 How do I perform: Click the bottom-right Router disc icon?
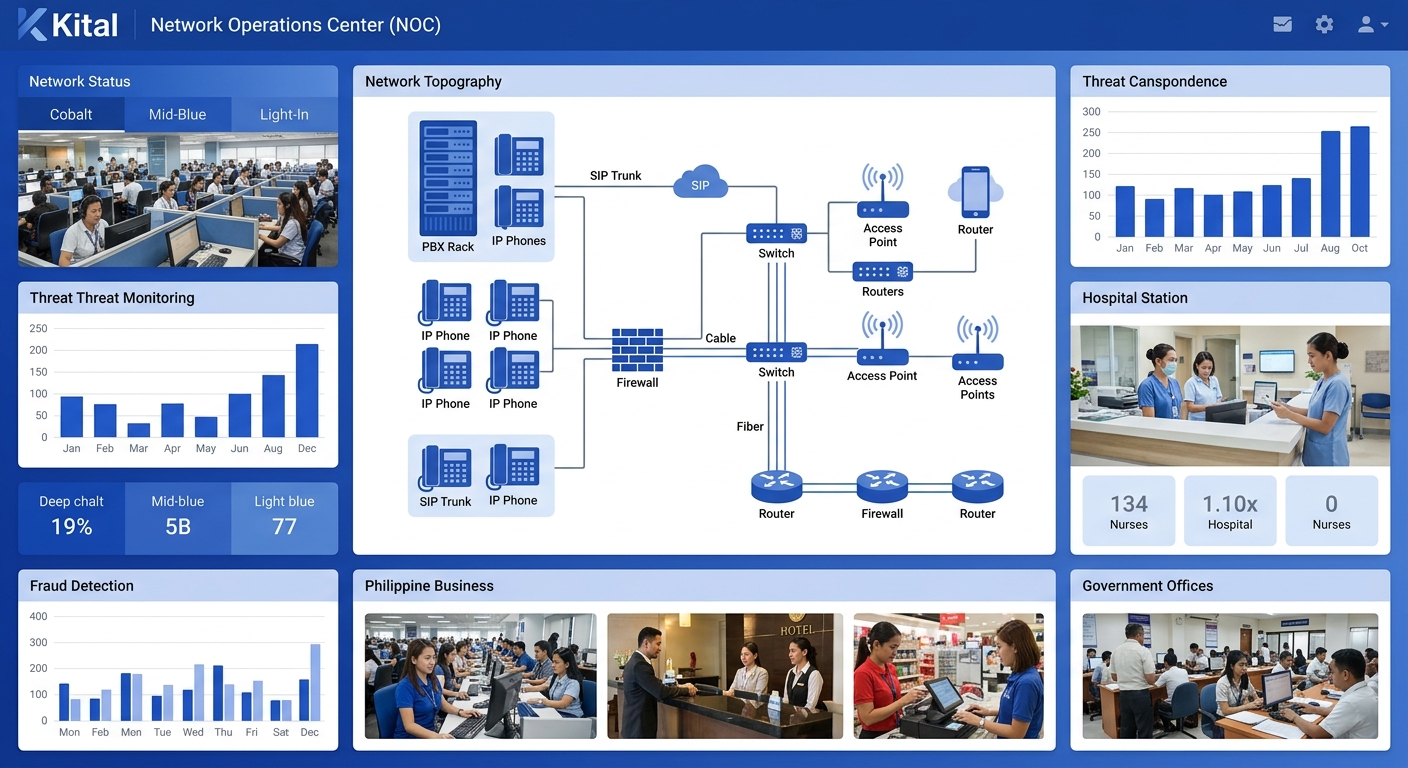tap(978, 487)
